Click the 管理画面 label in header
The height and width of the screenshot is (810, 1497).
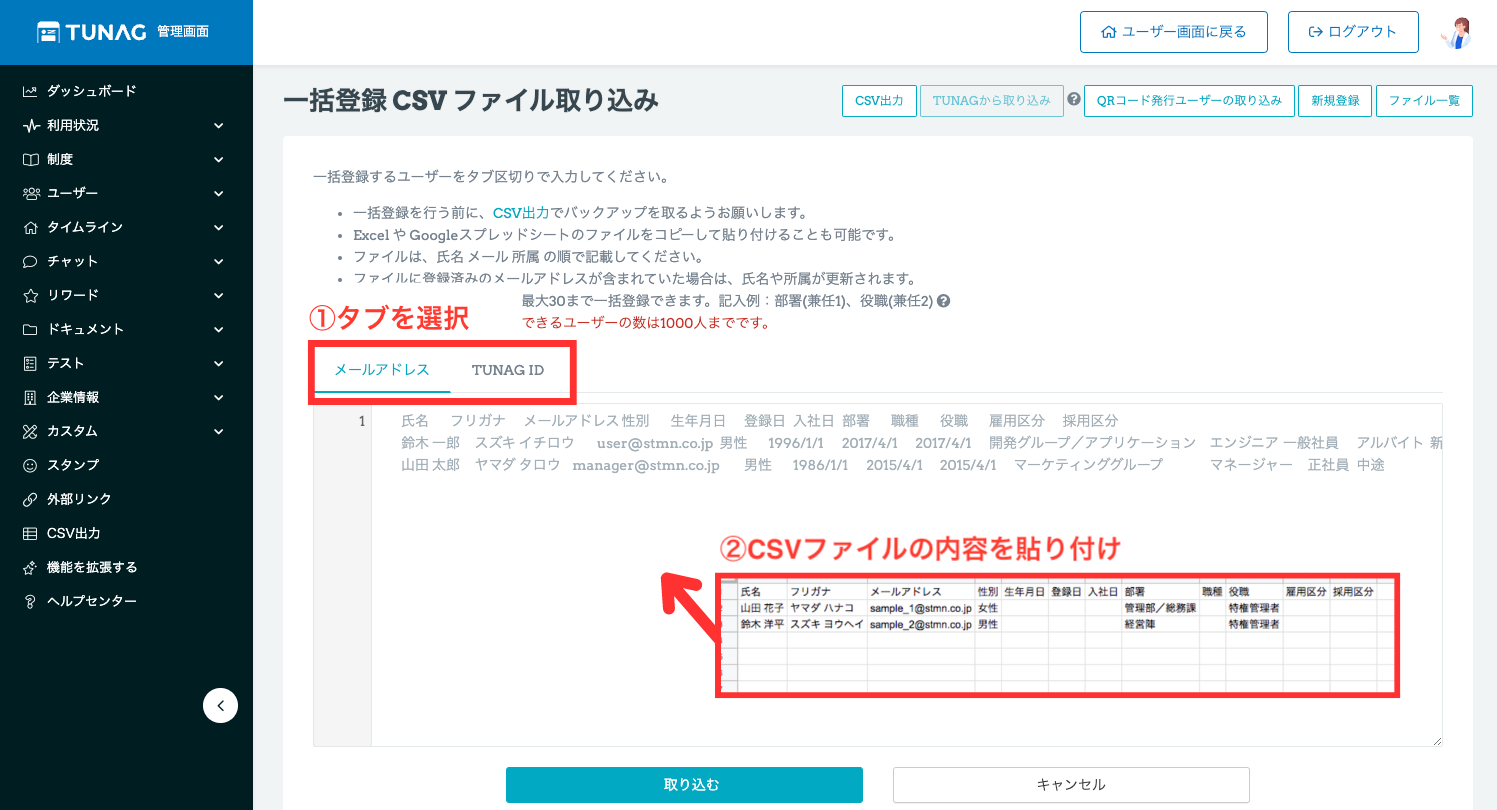click(183, 32)
